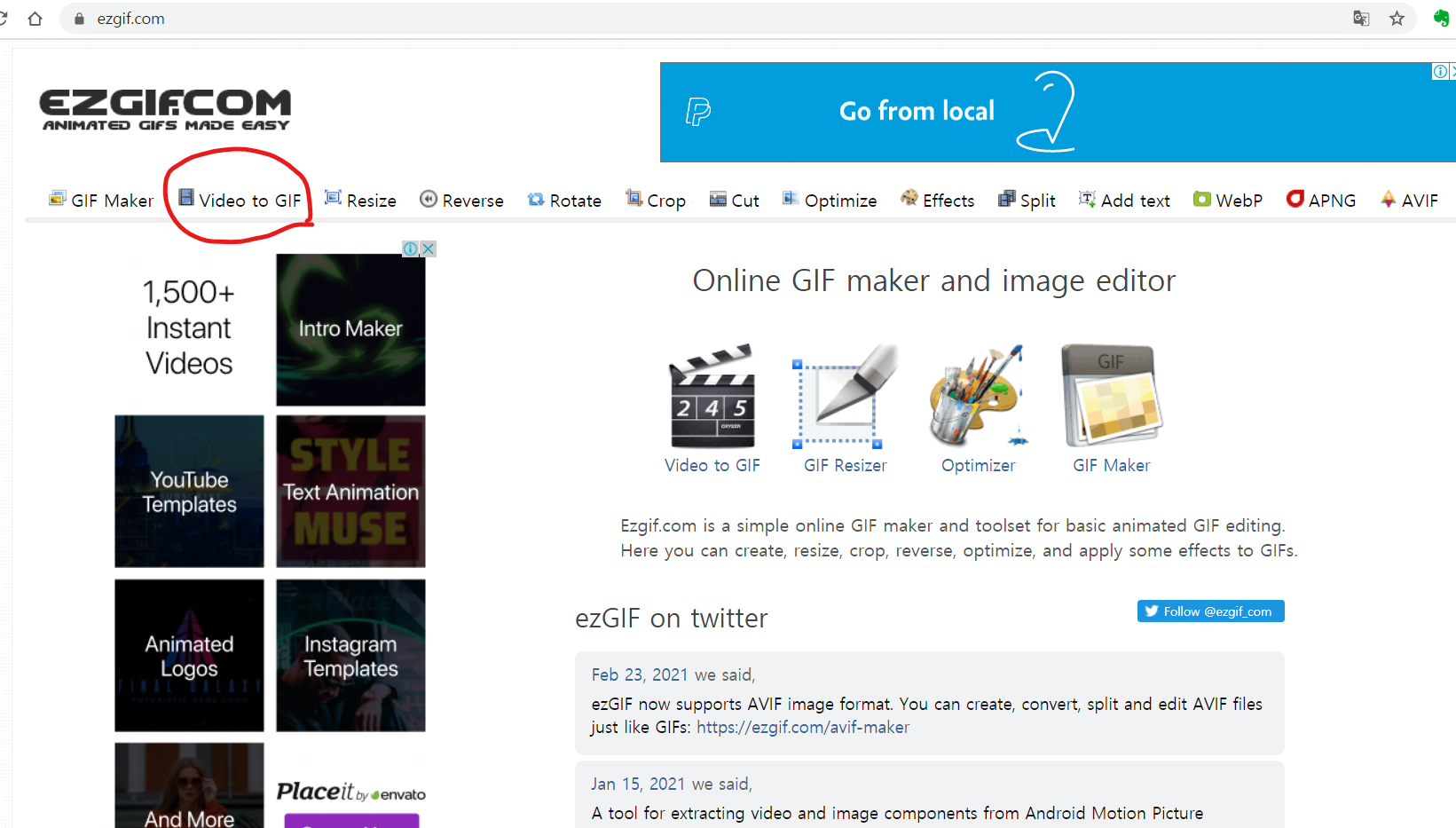Open the GIF Resizer text link
Viewport: 1456px width, 828px height.
pyautogui.click(x=846, y=465)
